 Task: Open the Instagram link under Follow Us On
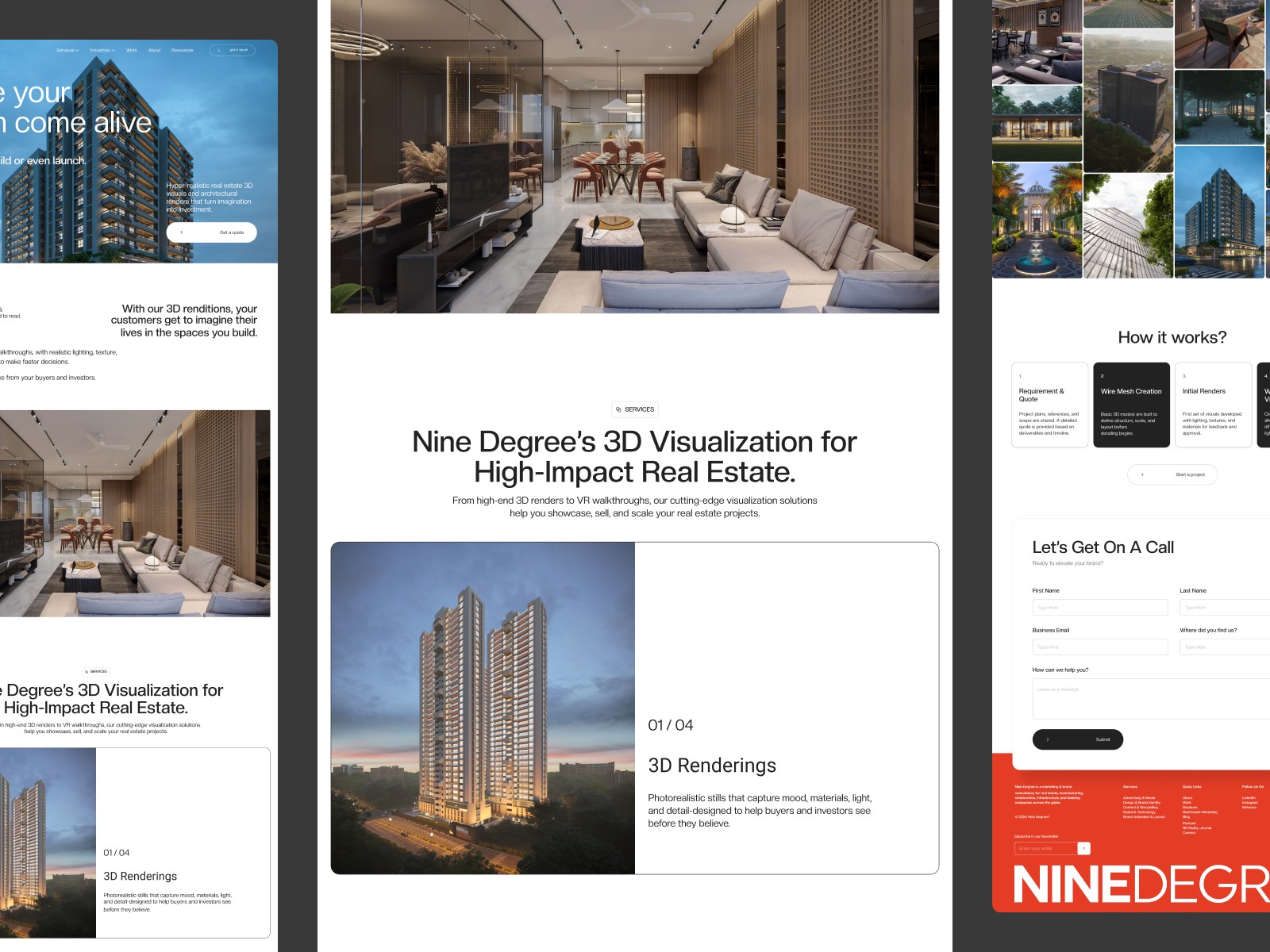1250,803
